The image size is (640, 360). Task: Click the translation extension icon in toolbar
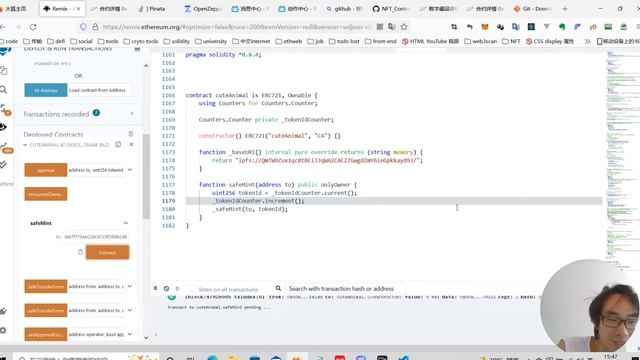tap(516, 27)
